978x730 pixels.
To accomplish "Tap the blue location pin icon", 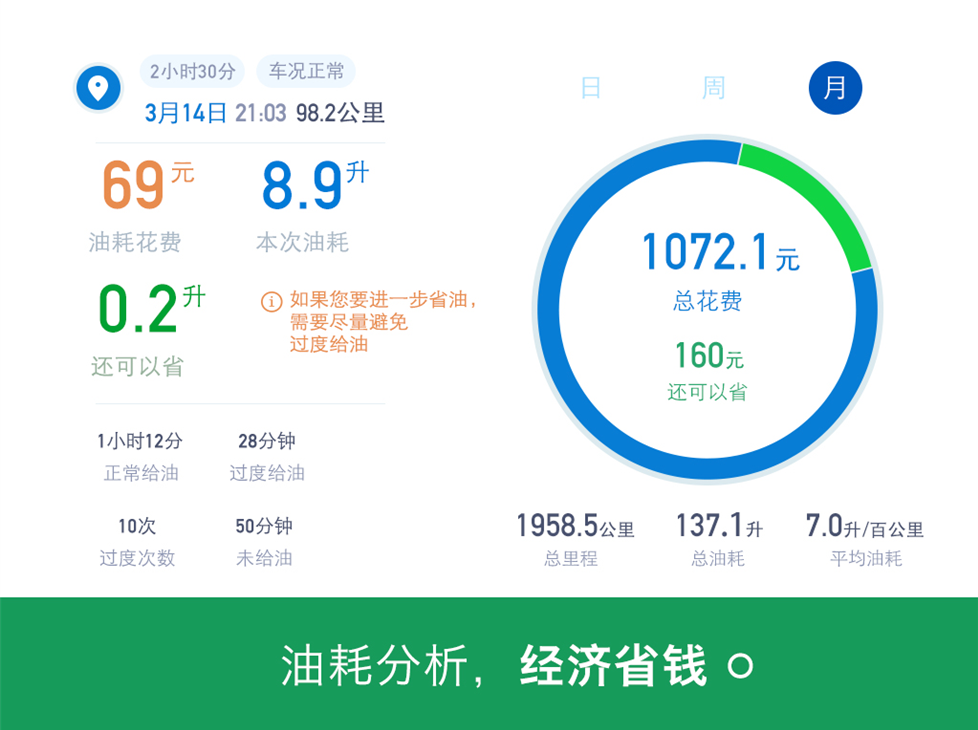I will [98, 88].
